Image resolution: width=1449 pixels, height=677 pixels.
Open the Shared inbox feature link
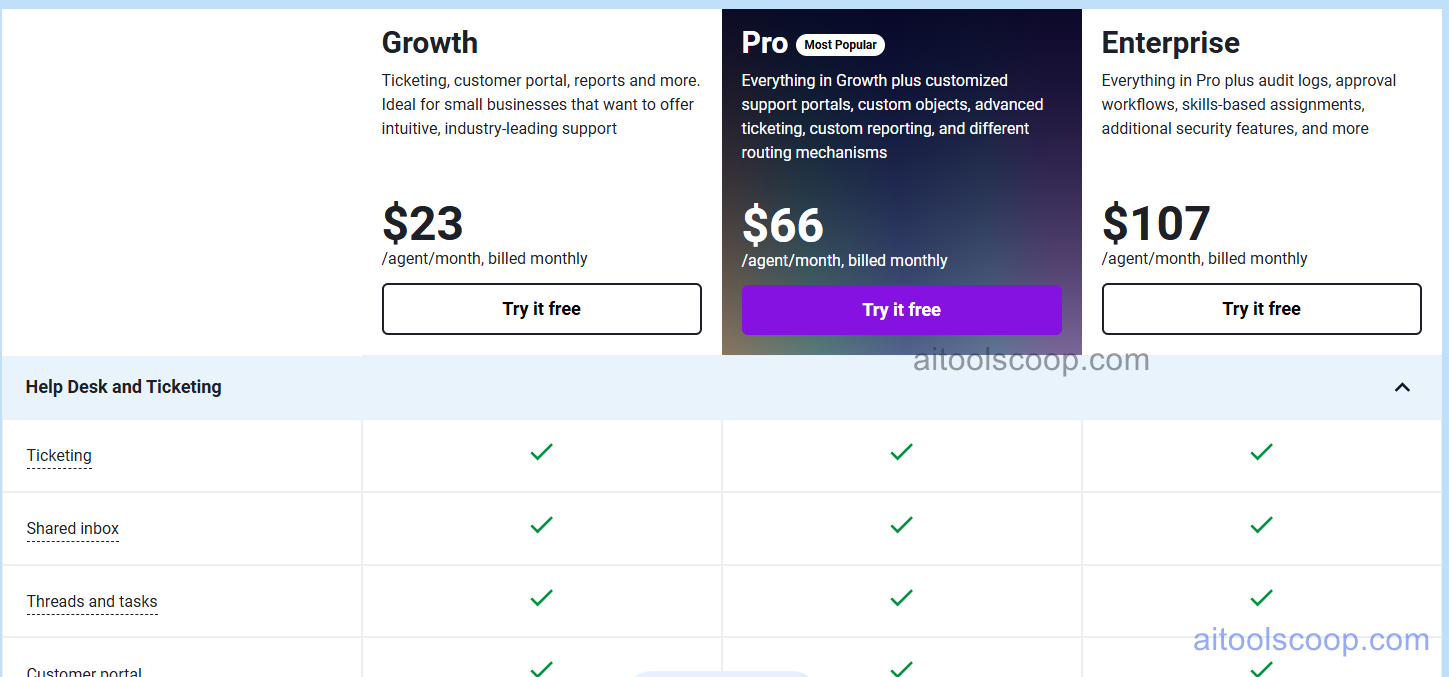tap(72, 528)
